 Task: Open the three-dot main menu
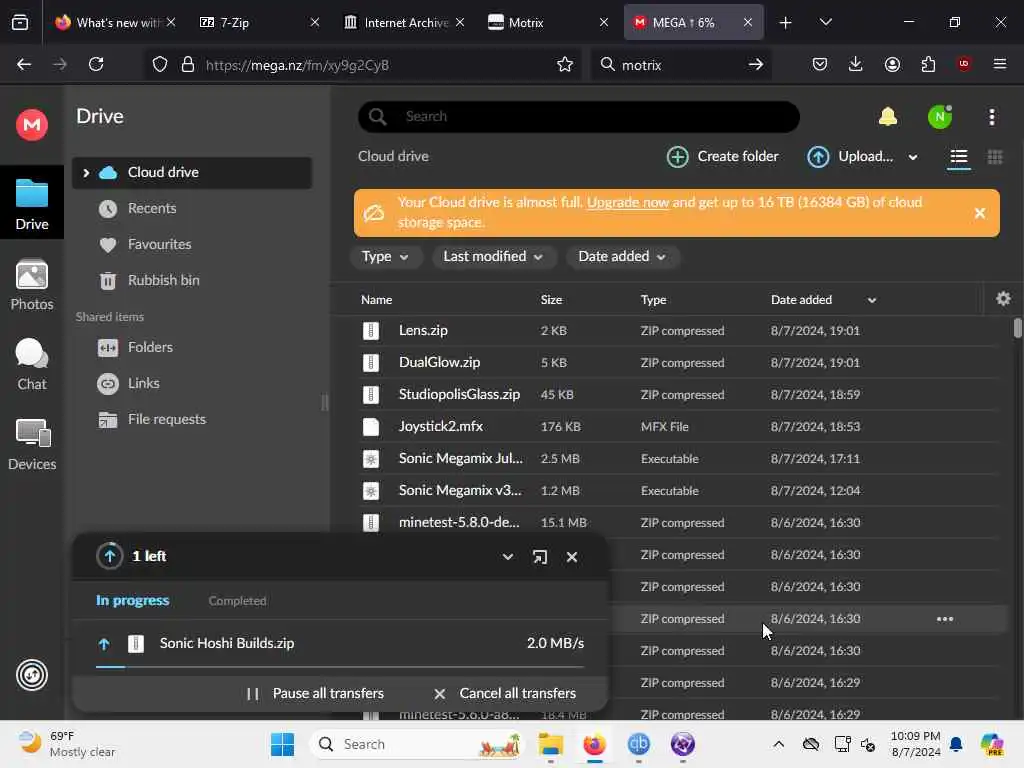(991, 117)
